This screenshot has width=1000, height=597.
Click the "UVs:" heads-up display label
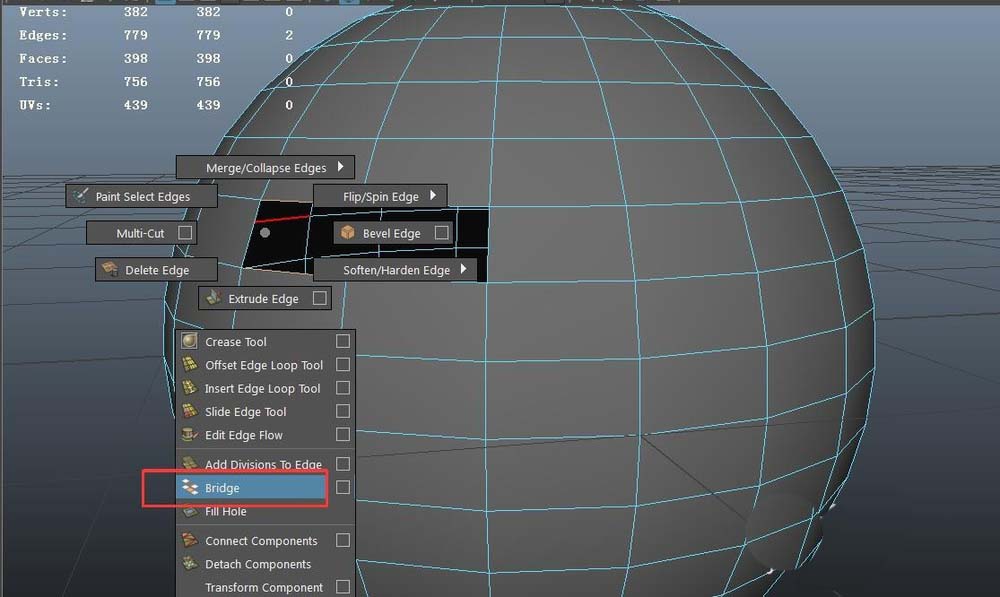click(35, 105)
